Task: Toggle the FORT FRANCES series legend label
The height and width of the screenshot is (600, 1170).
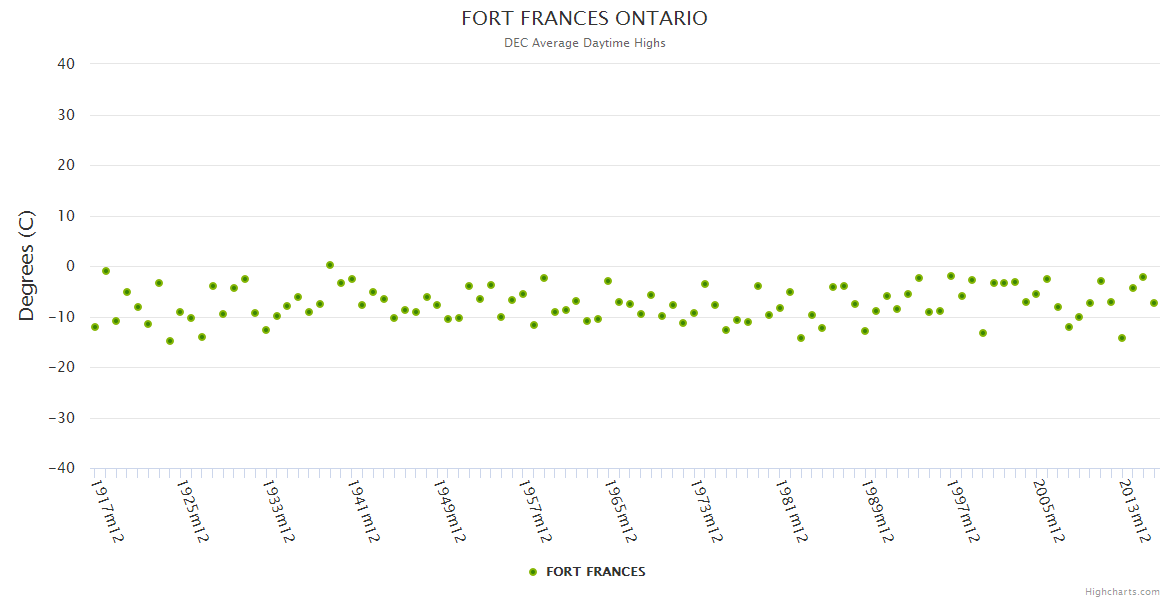Action: pos(595,572)
